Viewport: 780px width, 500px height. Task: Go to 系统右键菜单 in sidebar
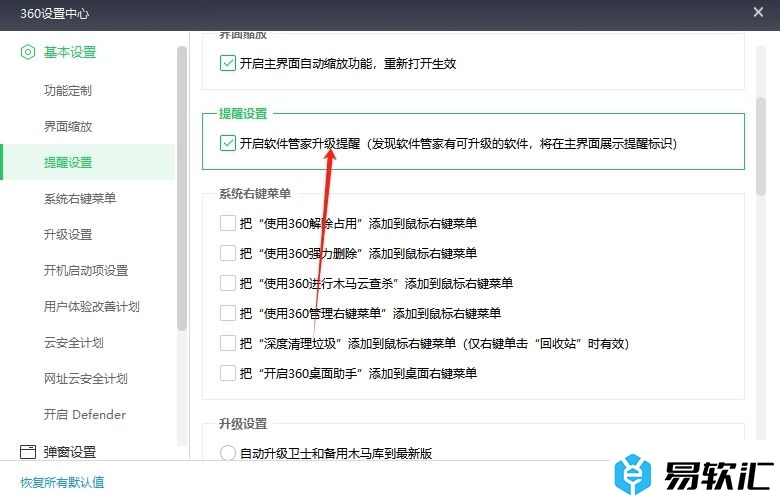pos(80,199)
